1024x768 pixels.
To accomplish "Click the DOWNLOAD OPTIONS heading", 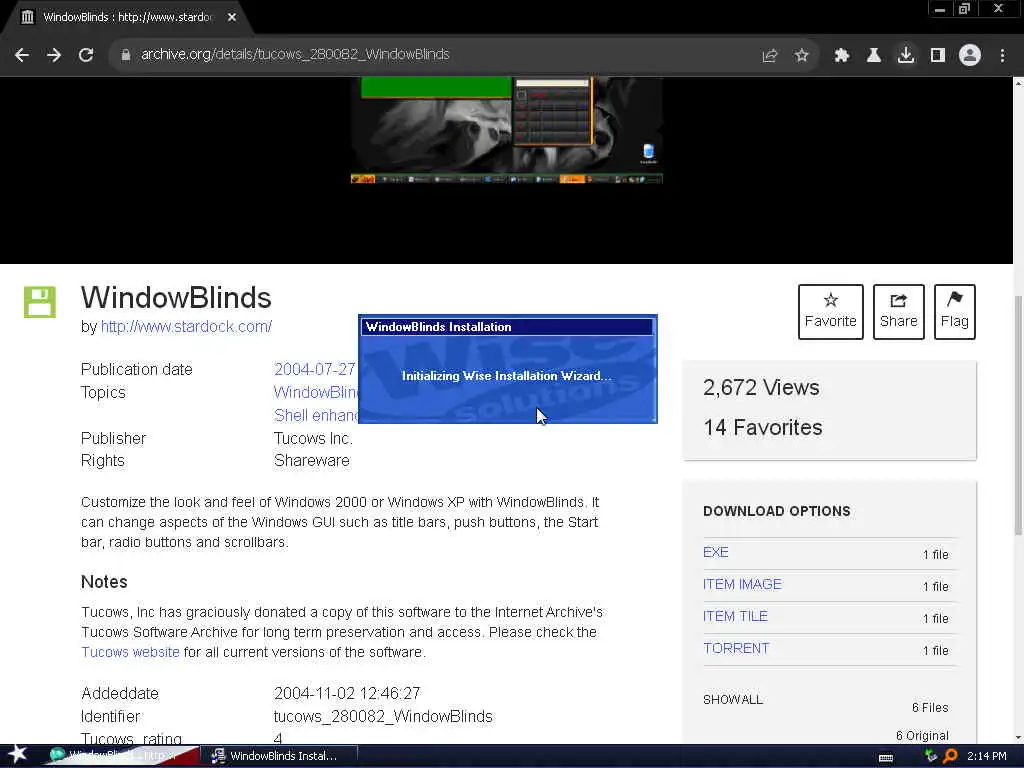I will click(776, 511).
